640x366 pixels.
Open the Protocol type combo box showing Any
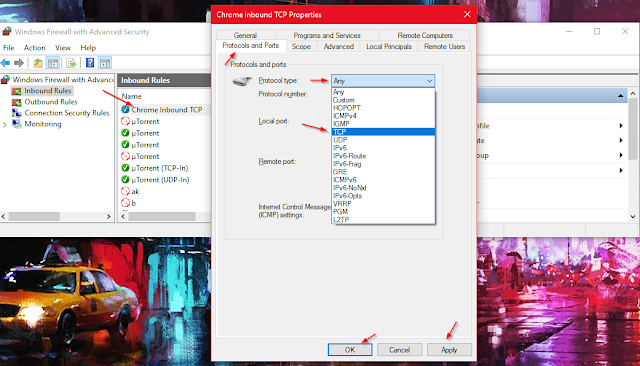click(383, 81)
